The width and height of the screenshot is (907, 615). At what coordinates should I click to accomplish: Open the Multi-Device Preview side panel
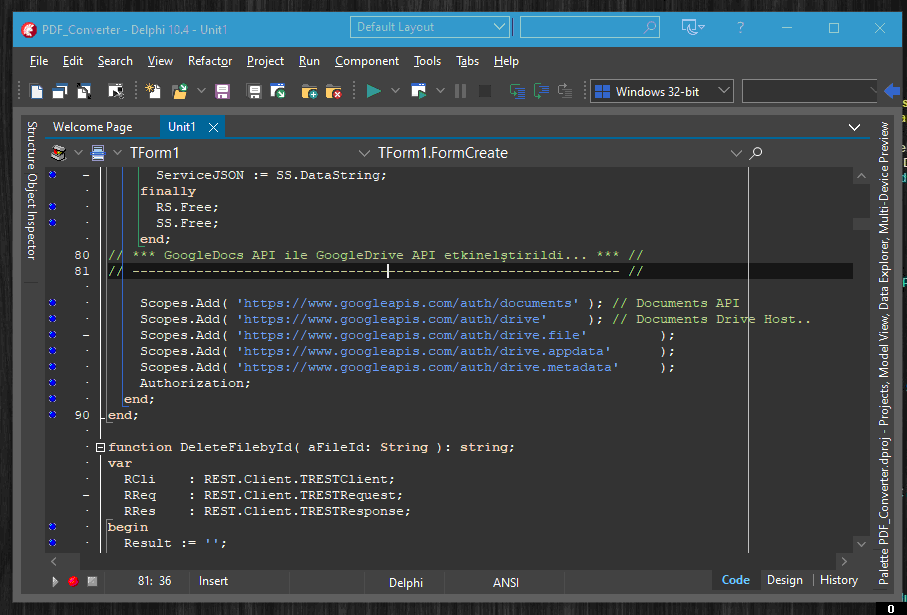883,178
